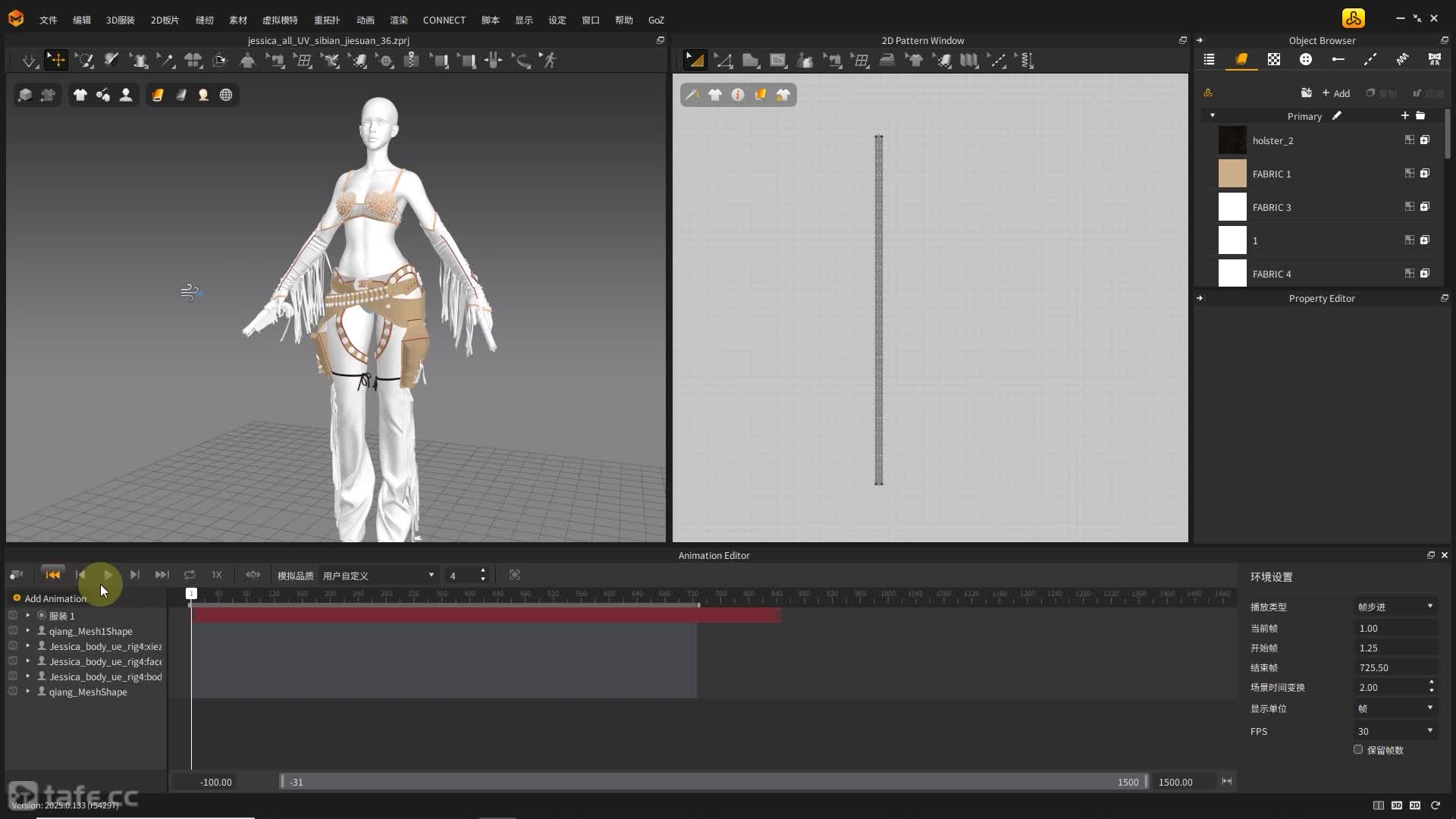This screenshot has width=1456, height=819.
Task: Toggle visibility of 服装 1 track
Action: click(13, 615)
